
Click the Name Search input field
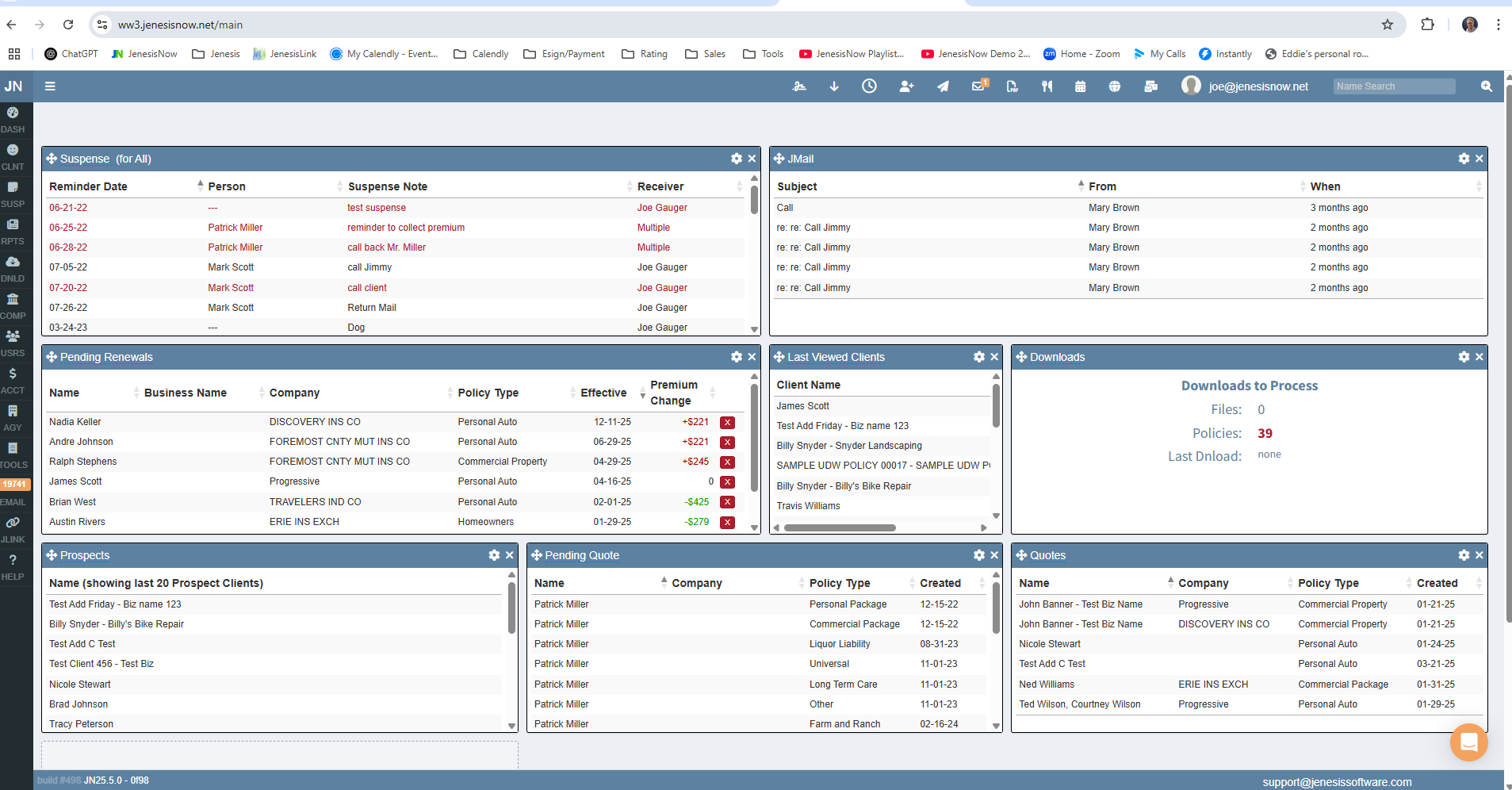(x=1392, y=86)
